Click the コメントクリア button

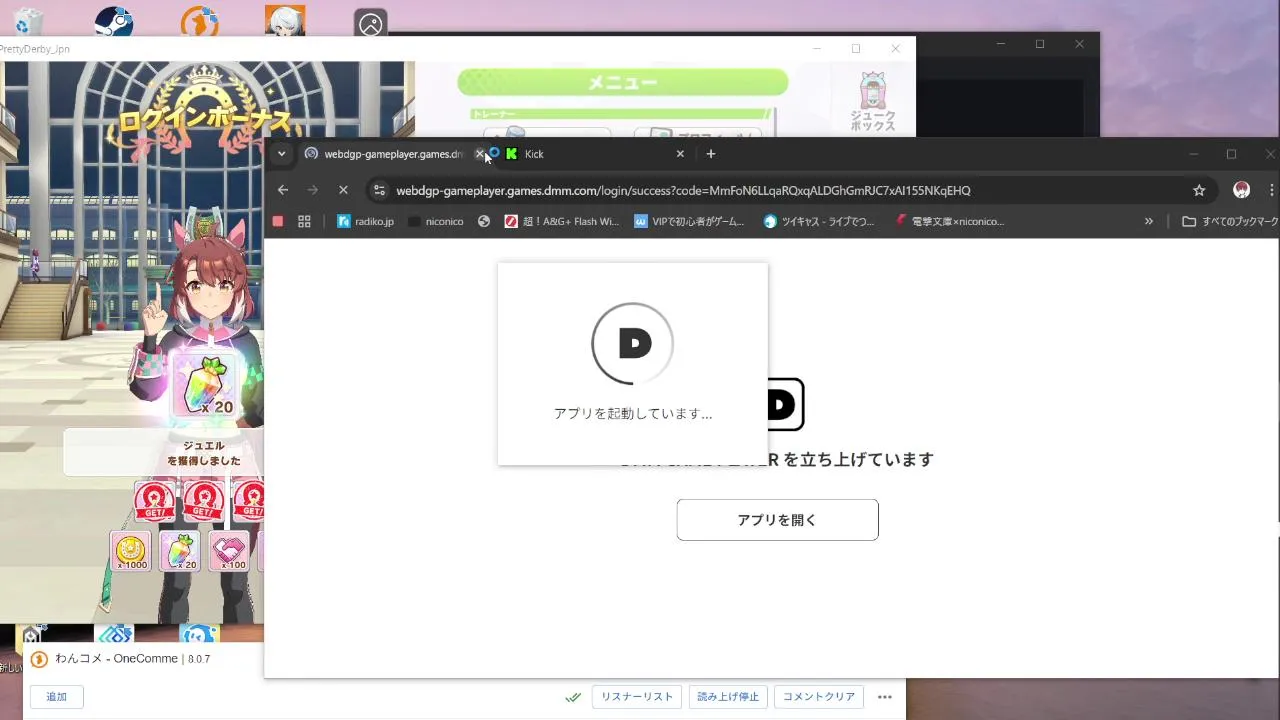(819, 697)
